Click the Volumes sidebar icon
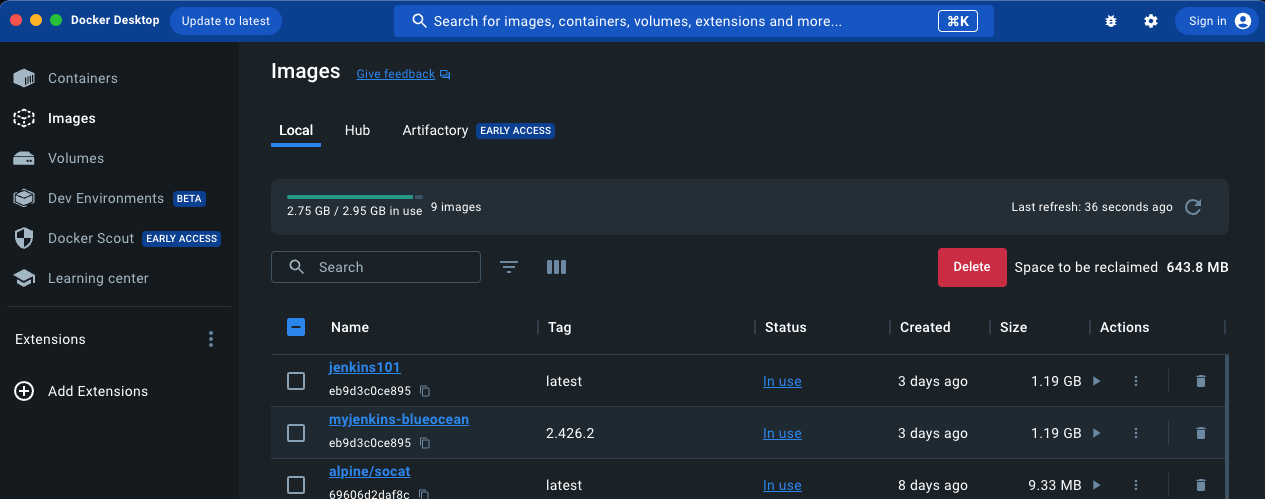Image resolution: width=1265 pixels, height=499 pixels. (24, 158)
